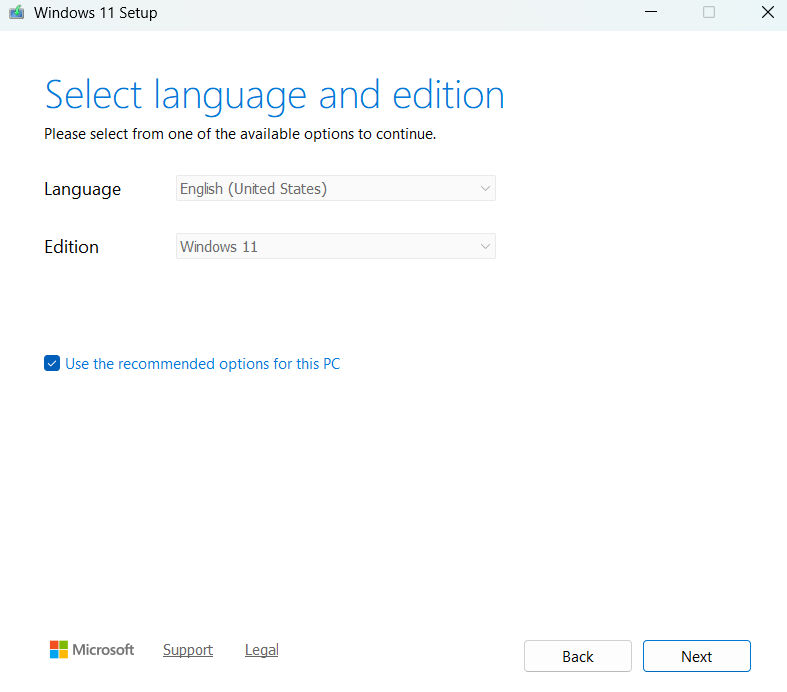Open the Support link
Viewport: 787px width, 692px height.
point(188,650)
